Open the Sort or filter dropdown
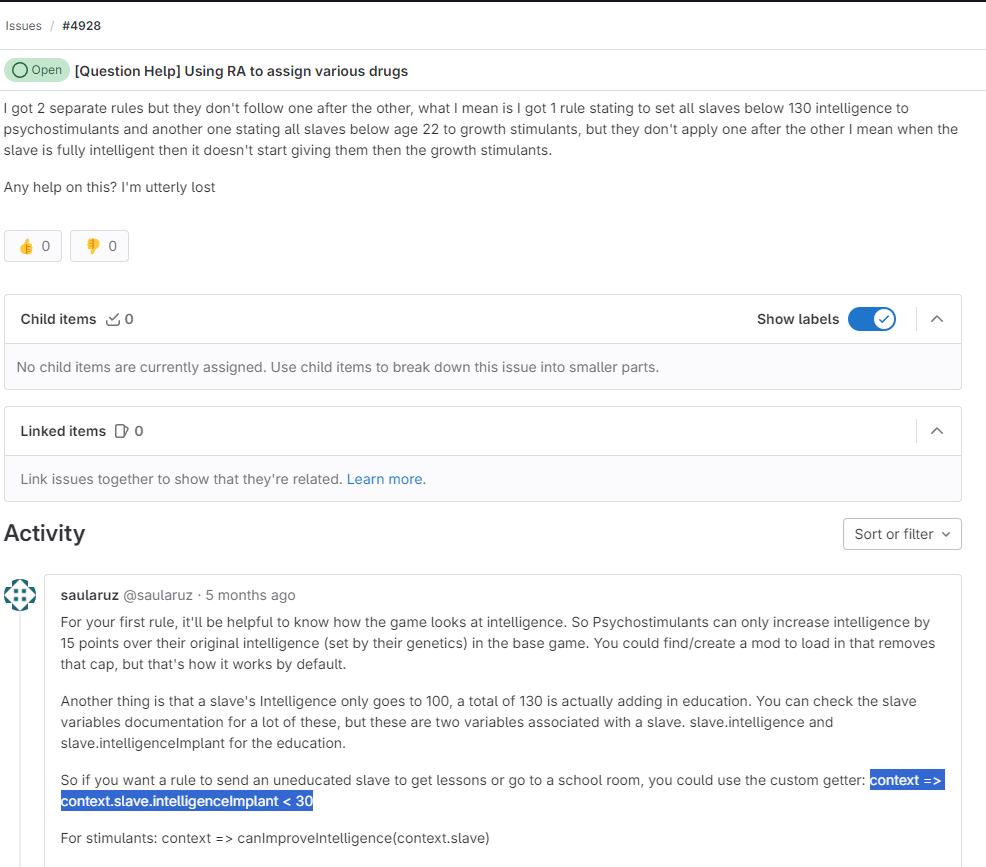This screenshot has height=867, width=986. click(902, 534)
